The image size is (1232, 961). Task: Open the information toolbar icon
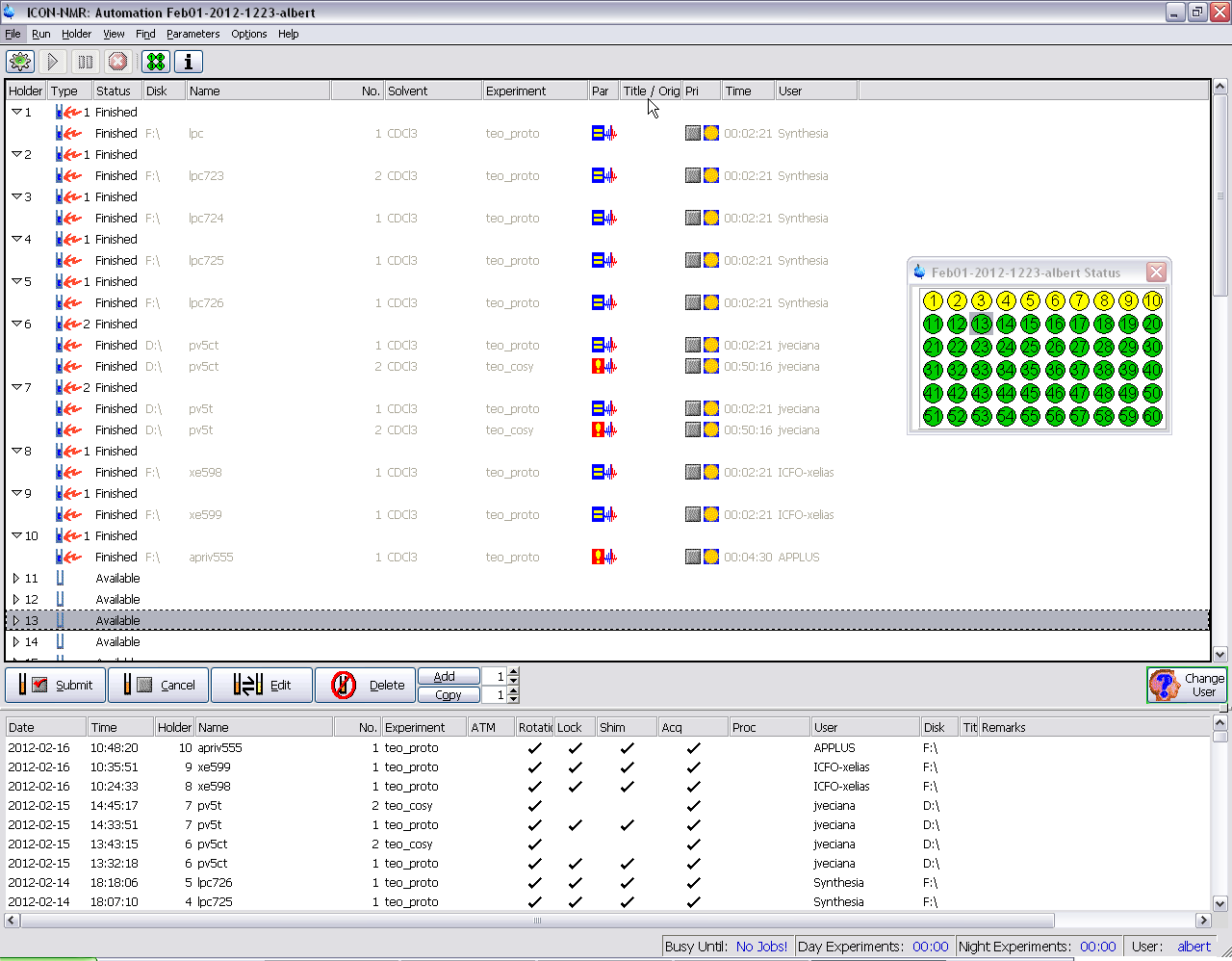coord(189,62)
